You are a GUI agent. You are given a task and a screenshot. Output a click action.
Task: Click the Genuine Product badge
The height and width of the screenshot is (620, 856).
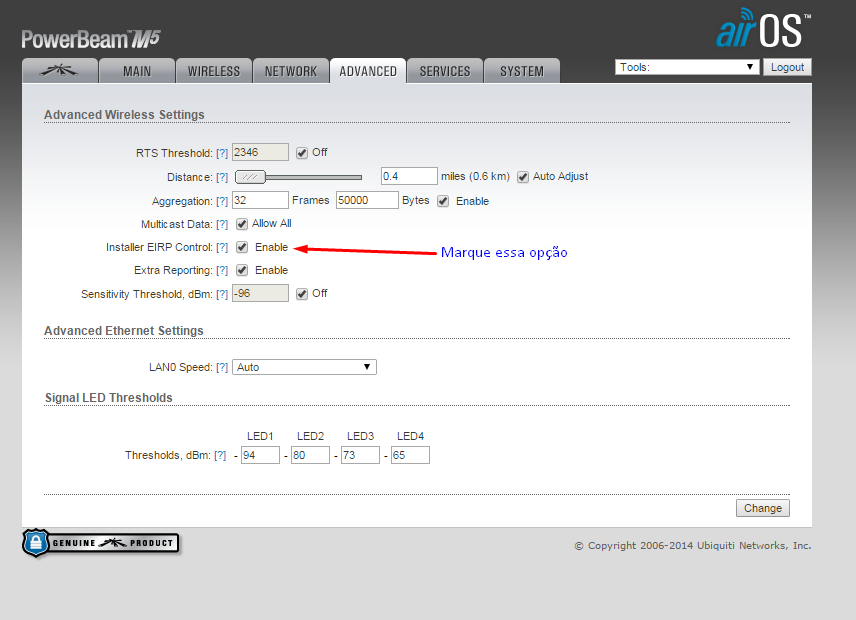101,543
